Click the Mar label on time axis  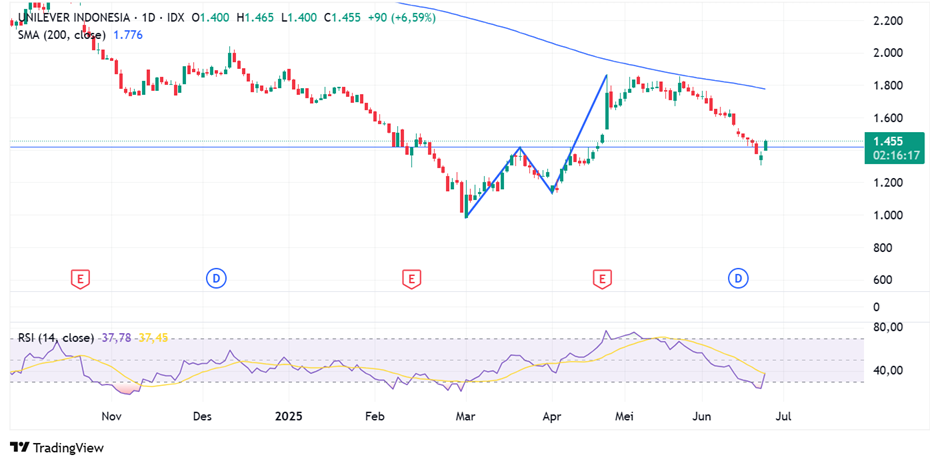point(465,415)
